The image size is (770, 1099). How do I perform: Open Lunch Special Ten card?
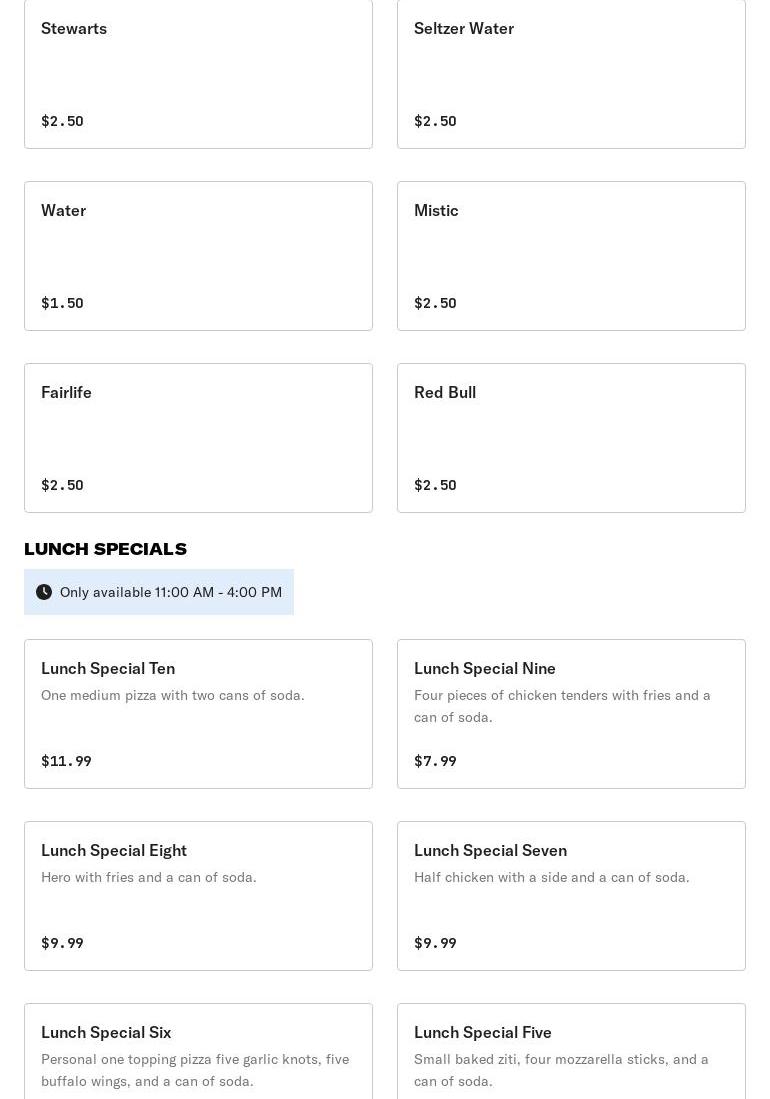(x=198, y=714)
